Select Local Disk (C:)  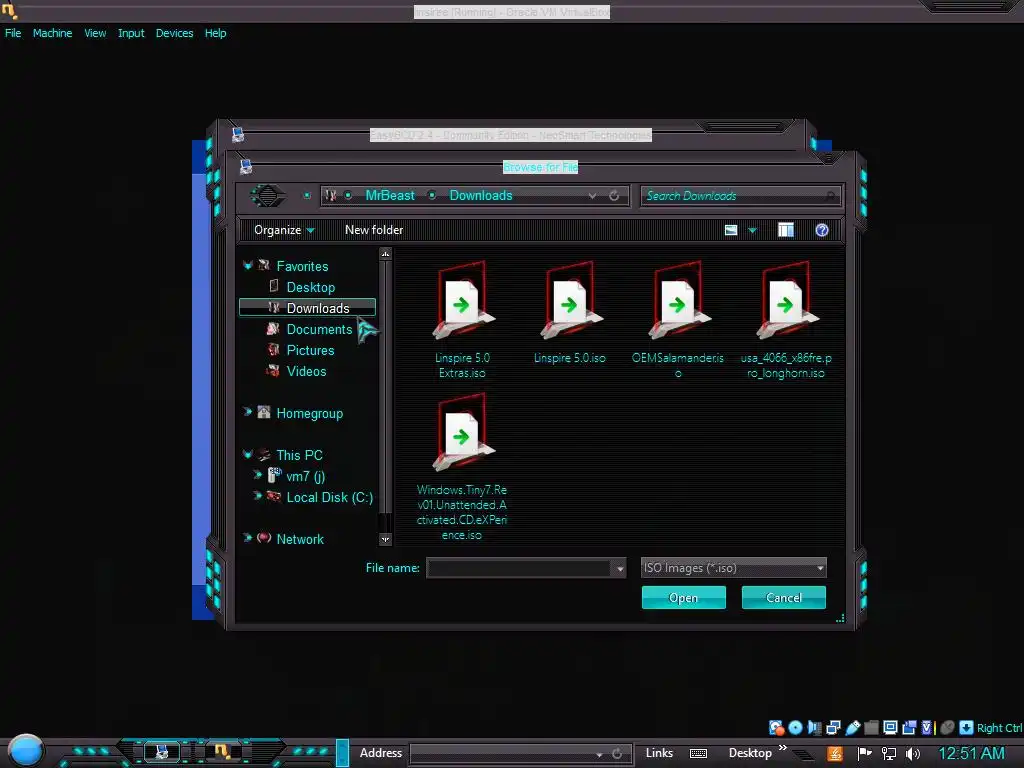point(330,497)
